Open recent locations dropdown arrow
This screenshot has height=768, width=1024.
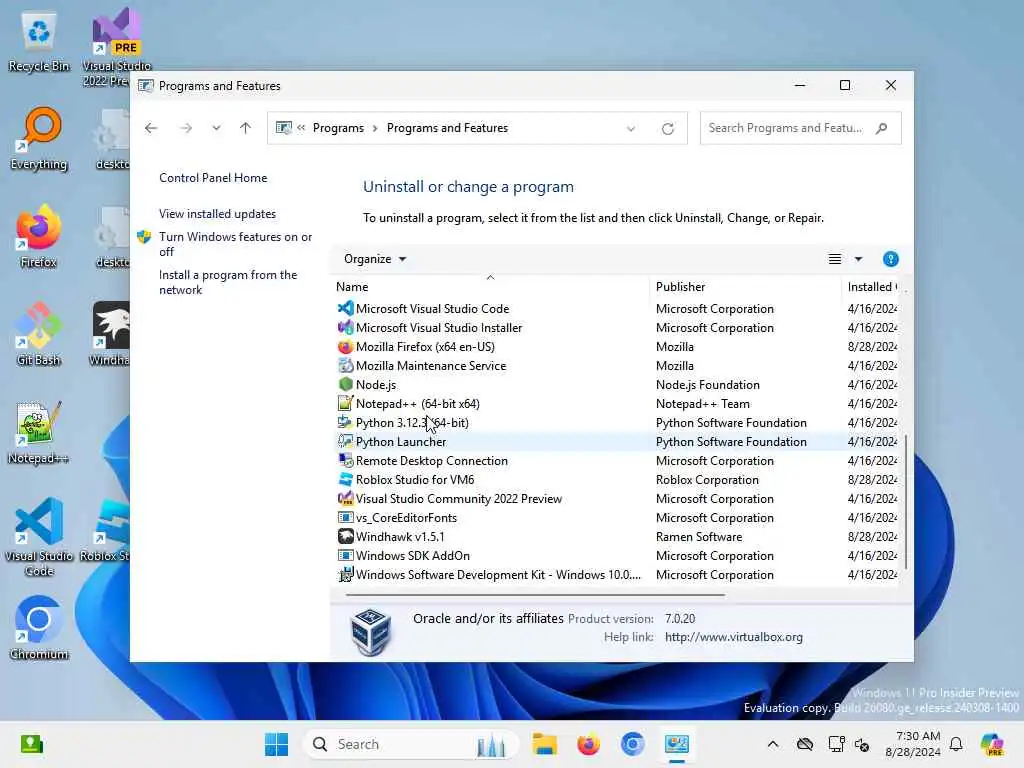(x=216, y=128)
